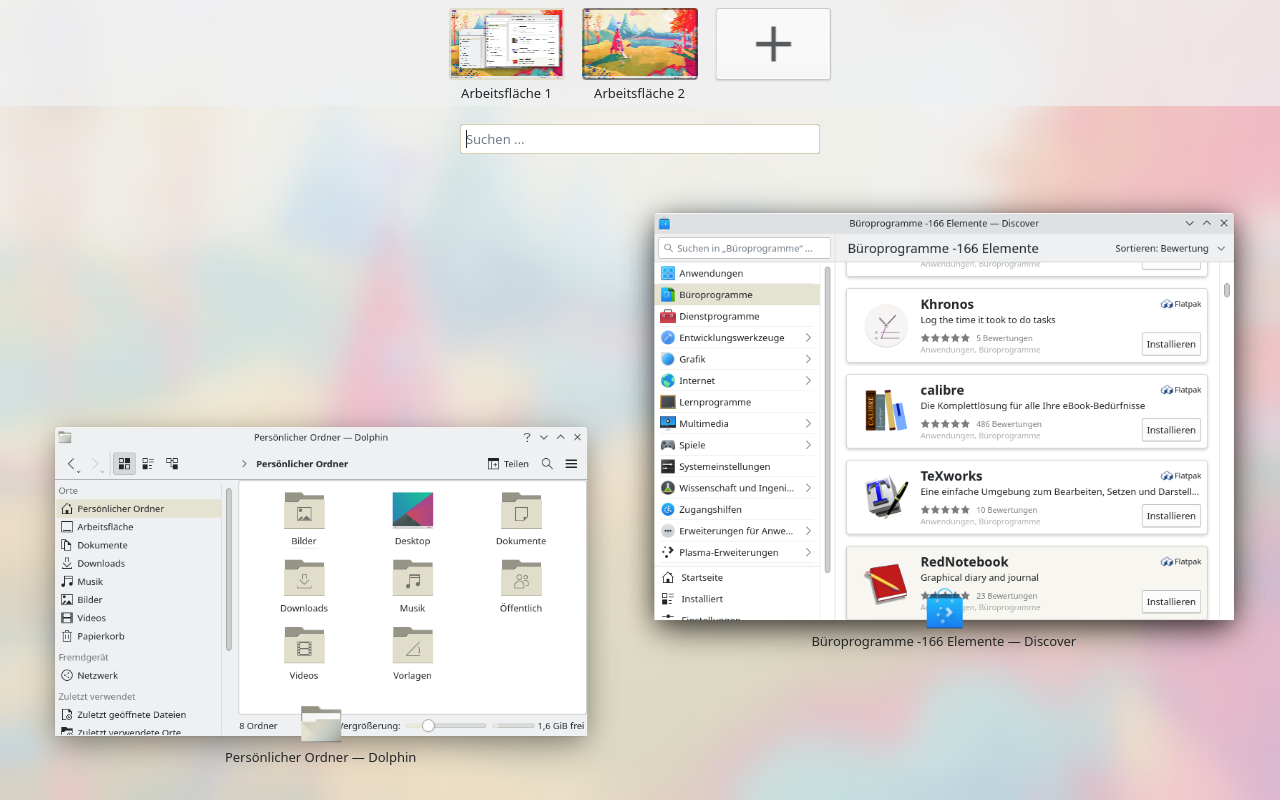Click the Dolphin icon-size zoom slider

coord(445,726)
